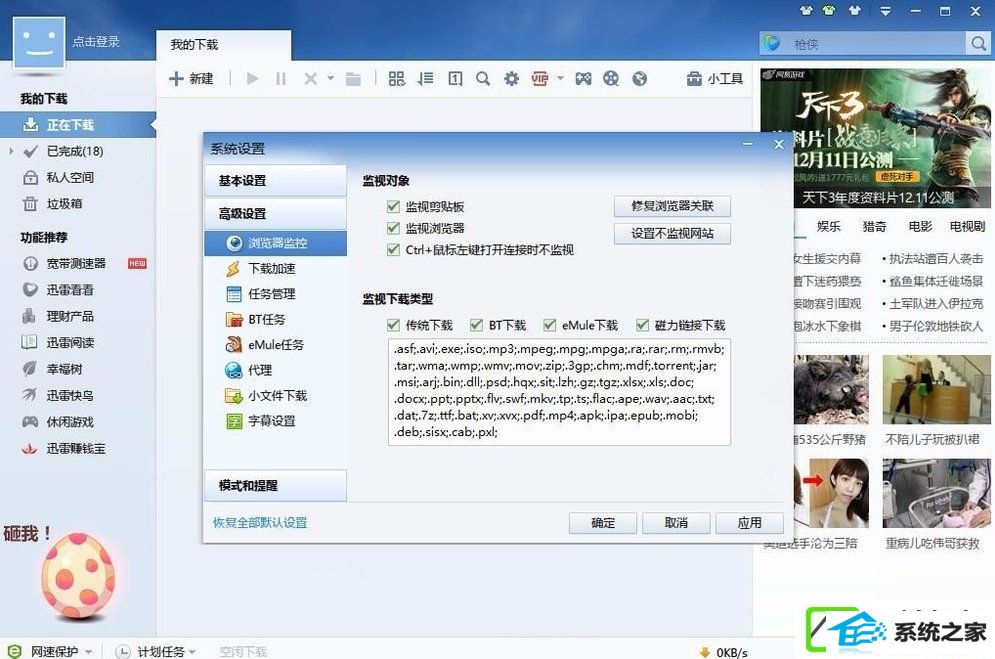This screenshot has width=995, height=659.
Task: Open the 天下3 game ad banner
Action: [x=876, y=138]
